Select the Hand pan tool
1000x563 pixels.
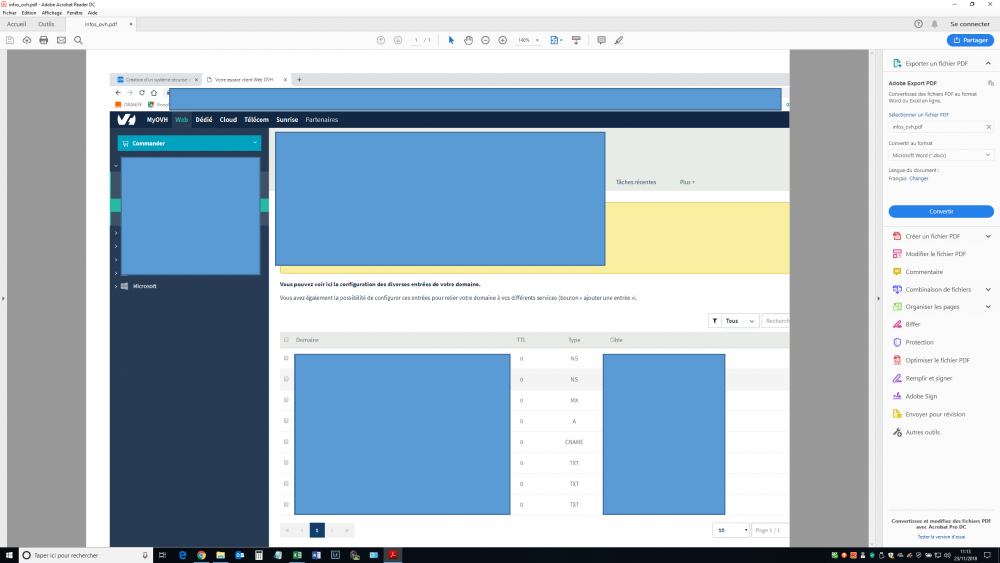(x=468, y=40)
